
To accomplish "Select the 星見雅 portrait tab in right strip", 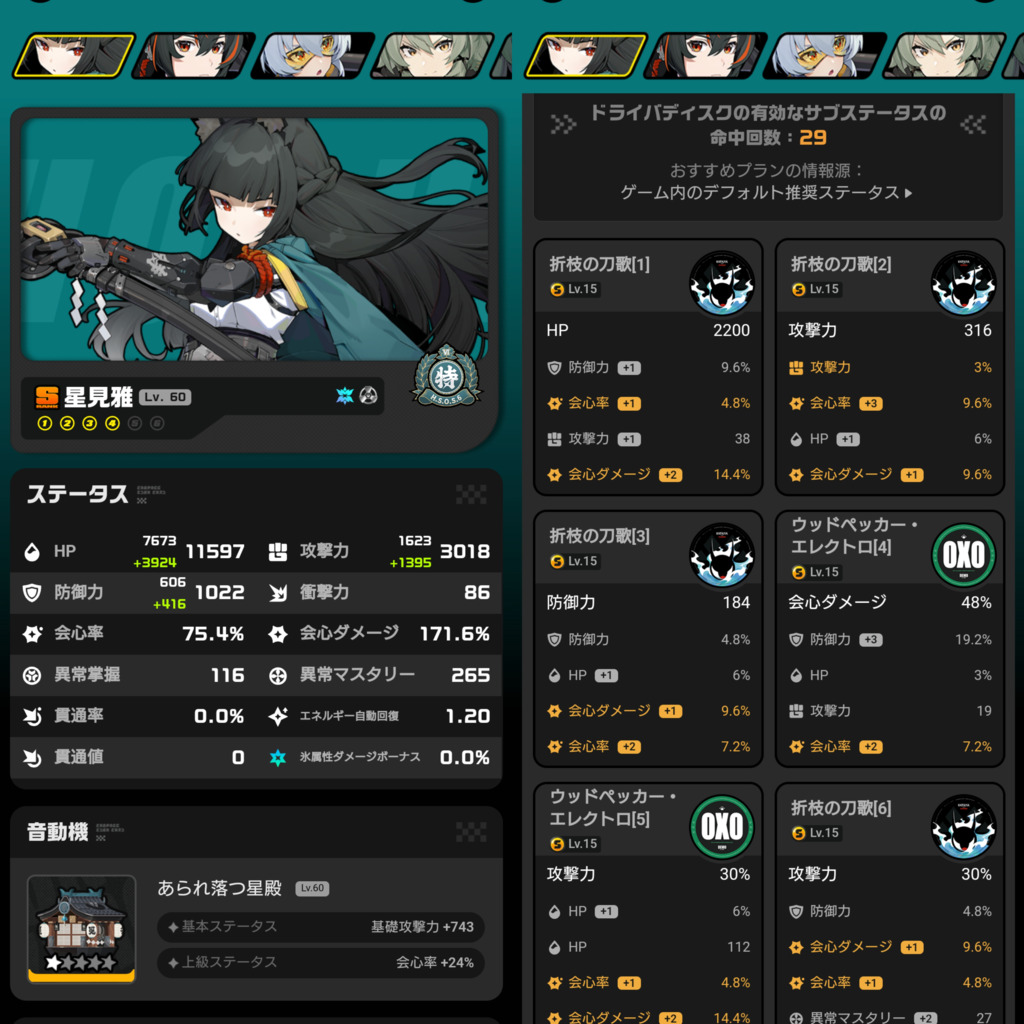I will pos(586,56).
